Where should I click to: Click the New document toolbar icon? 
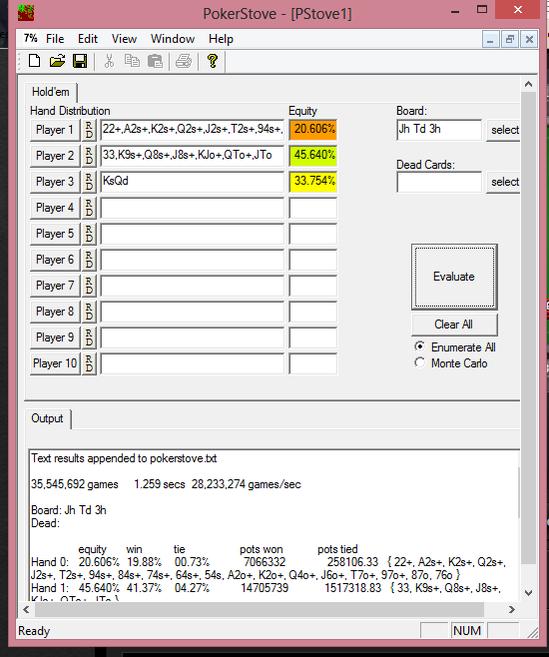point(34,61)
